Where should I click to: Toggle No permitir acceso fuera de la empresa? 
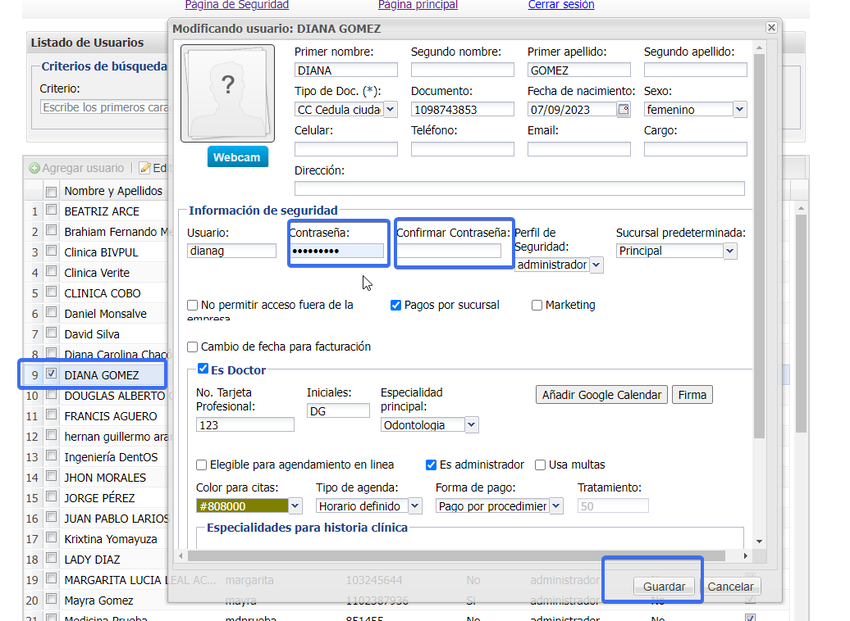tap(192, 305)
